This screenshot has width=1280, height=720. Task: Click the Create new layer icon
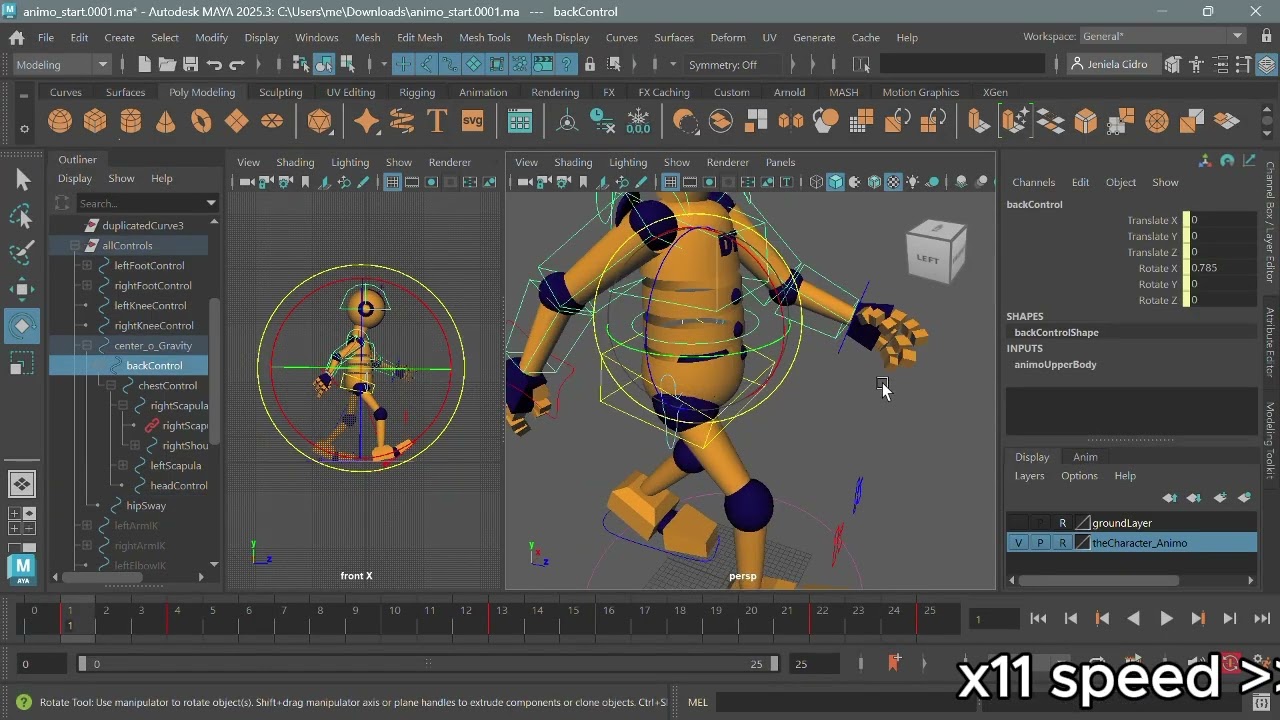click(1220, 498)
